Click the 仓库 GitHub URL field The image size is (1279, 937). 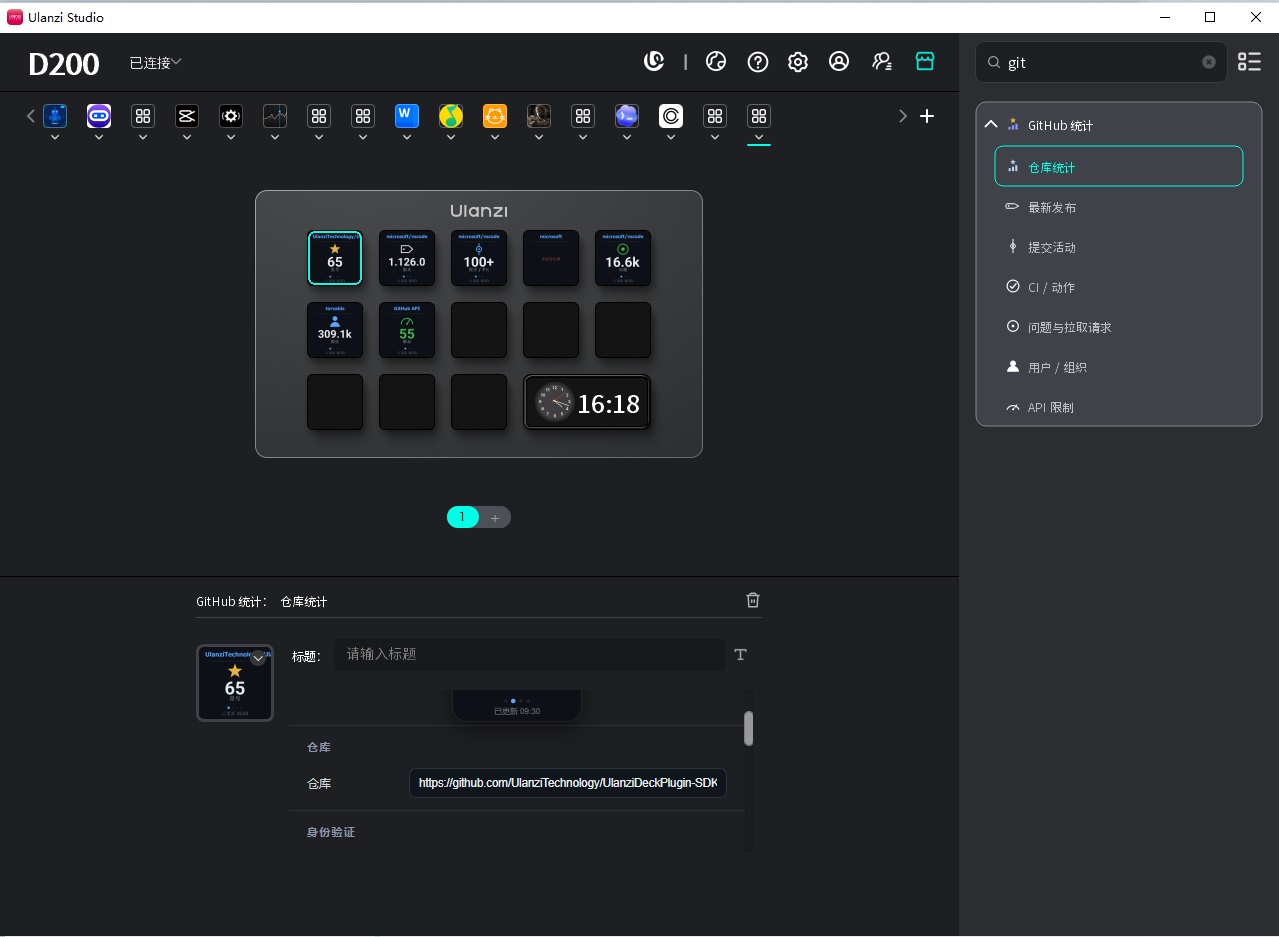click(568, 783)
